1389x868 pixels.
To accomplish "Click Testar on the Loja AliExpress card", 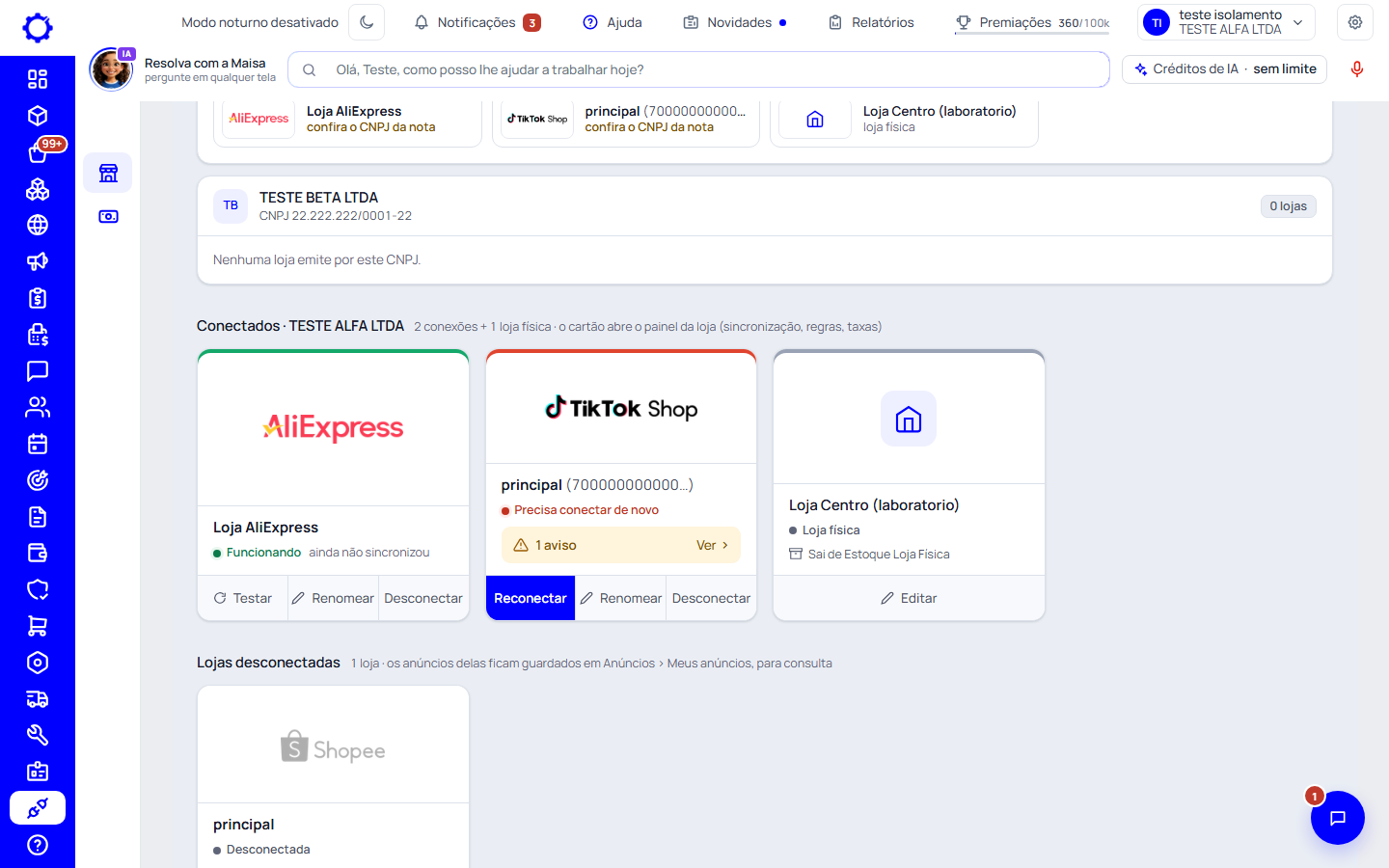I will click(x=243, y=598).
